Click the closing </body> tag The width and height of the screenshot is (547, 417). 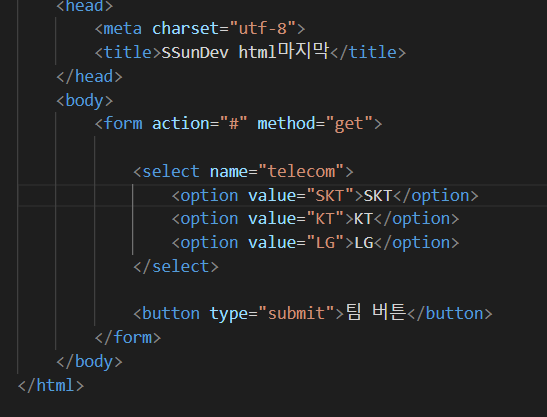coord(90,362)
